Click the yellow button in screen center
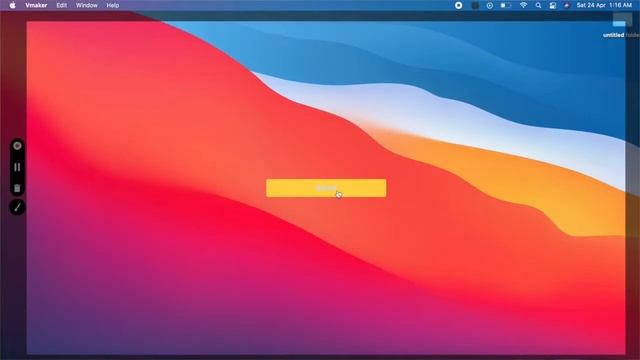640x360 pixels. 326,188
